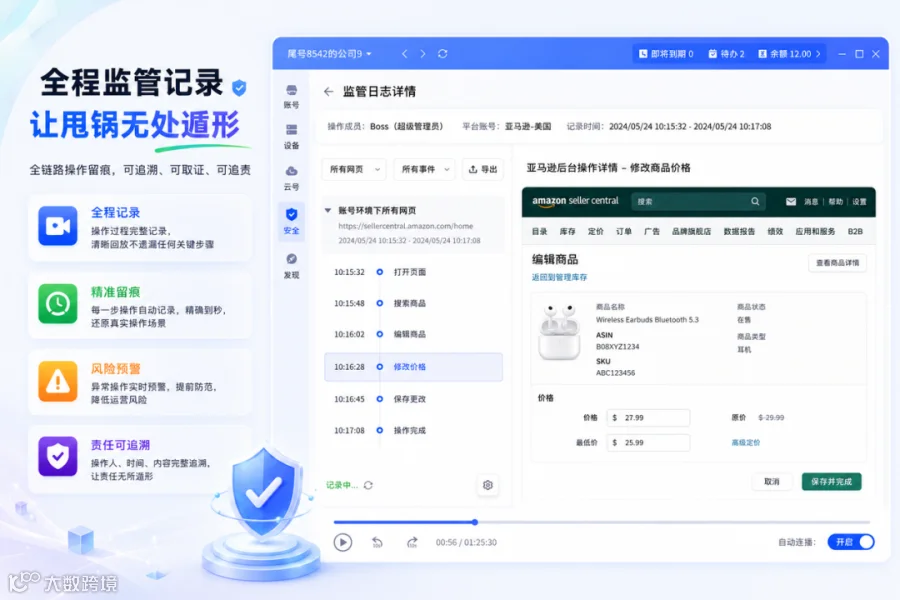The height and width of the screenshot is (600, 900).
Task: Skip the playback forward 10 seconds
Action: click(412, 542)
